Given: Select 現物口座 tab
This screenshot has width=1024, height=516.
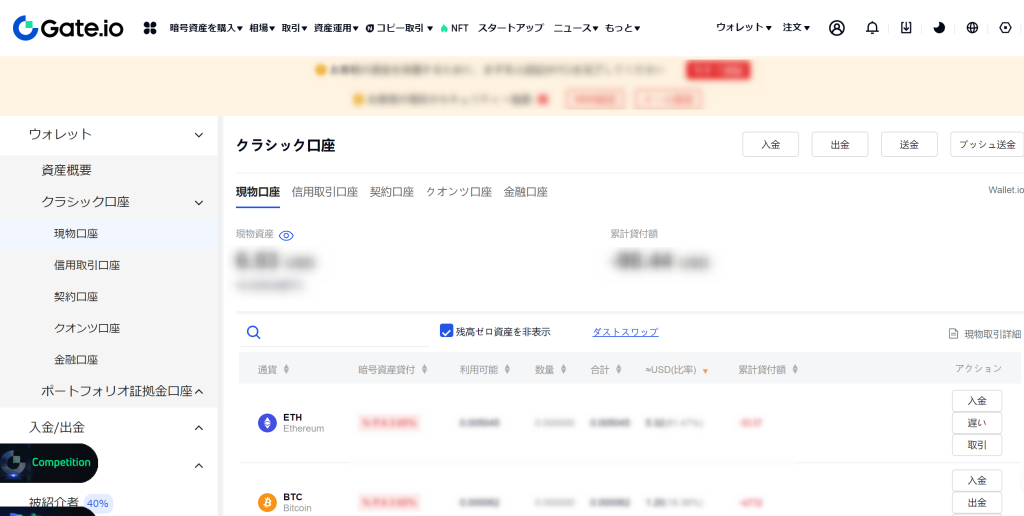Looking at the screenshot, I should pos(258,192).
